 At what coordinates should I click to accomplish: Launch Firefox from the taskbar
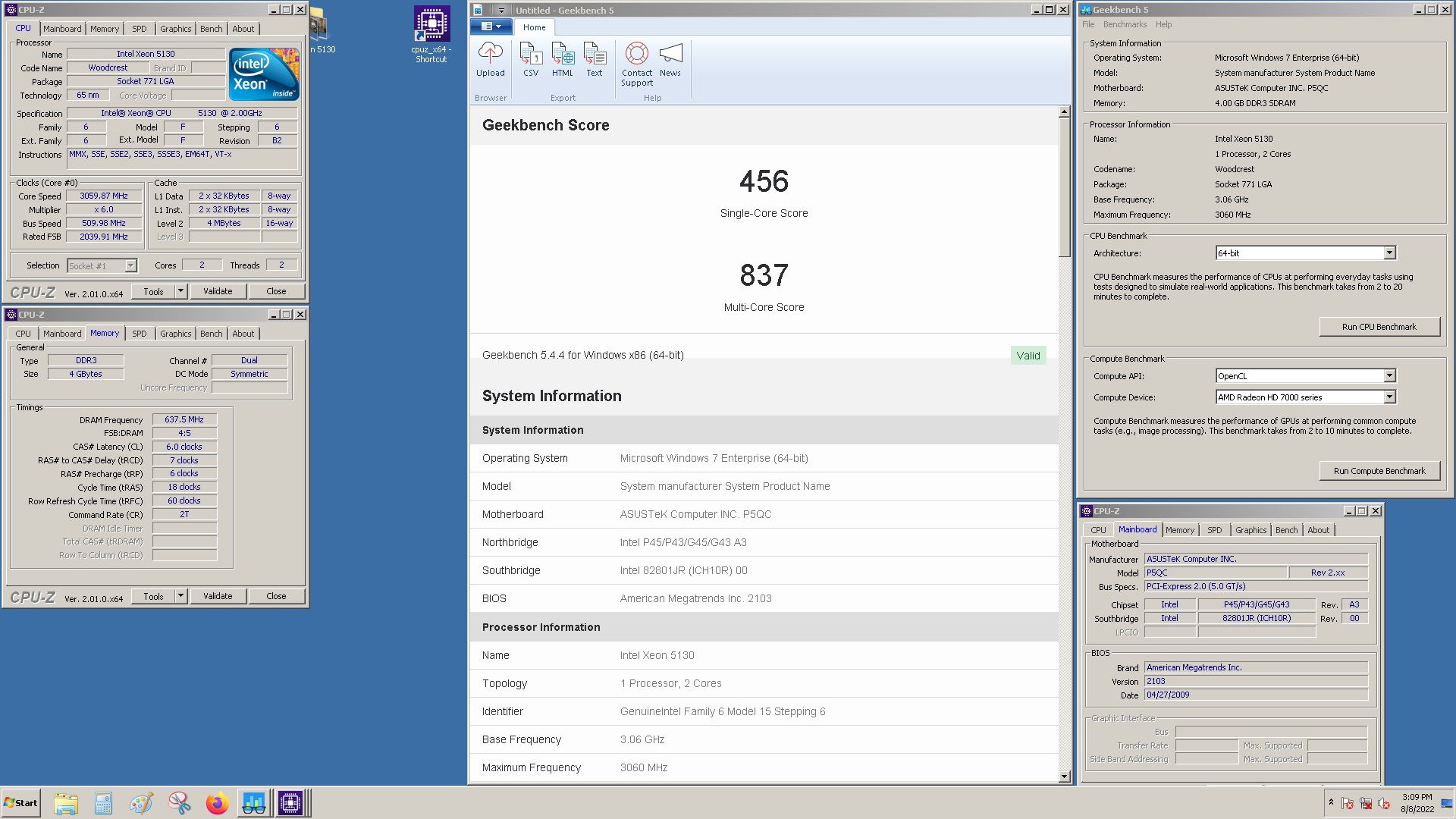coord(217,803)
